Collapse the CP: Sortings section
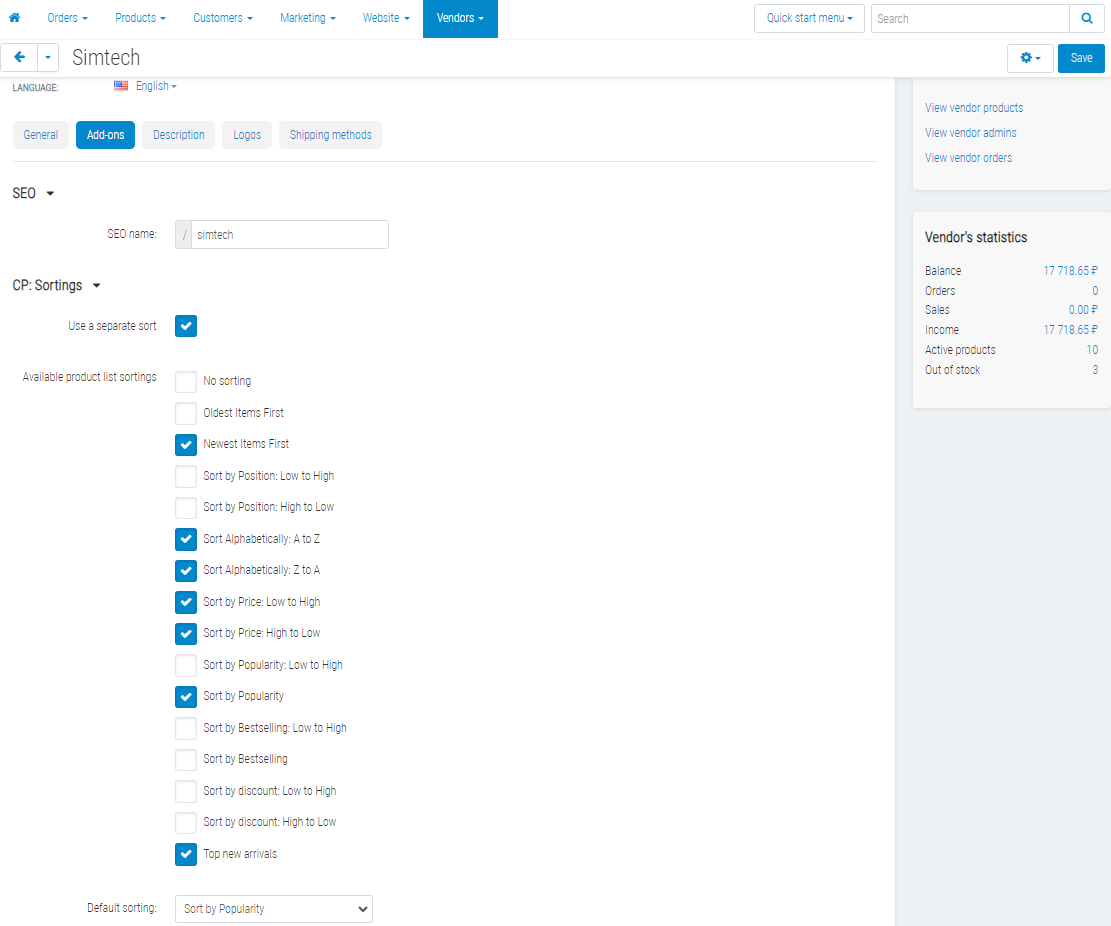This screenshot has height=926, width=1111. click(x=57, y=286)
